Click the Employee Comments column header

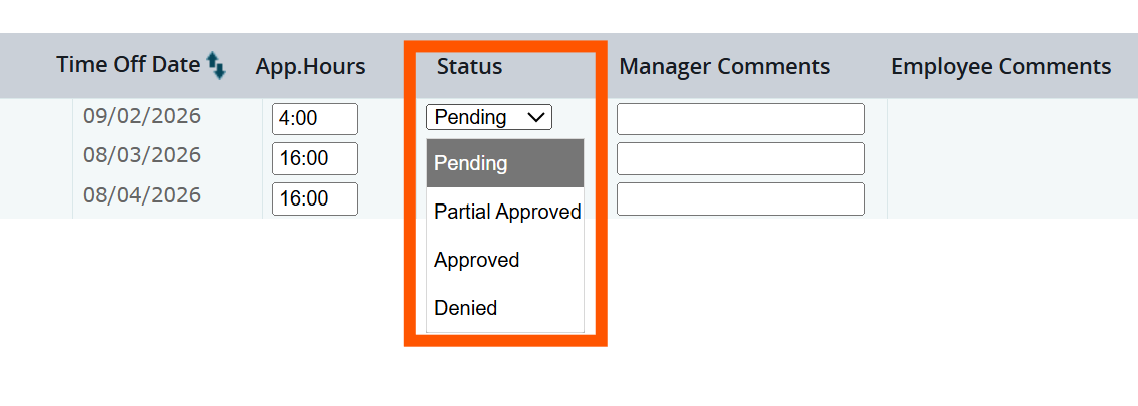[x=1002, y=67]
